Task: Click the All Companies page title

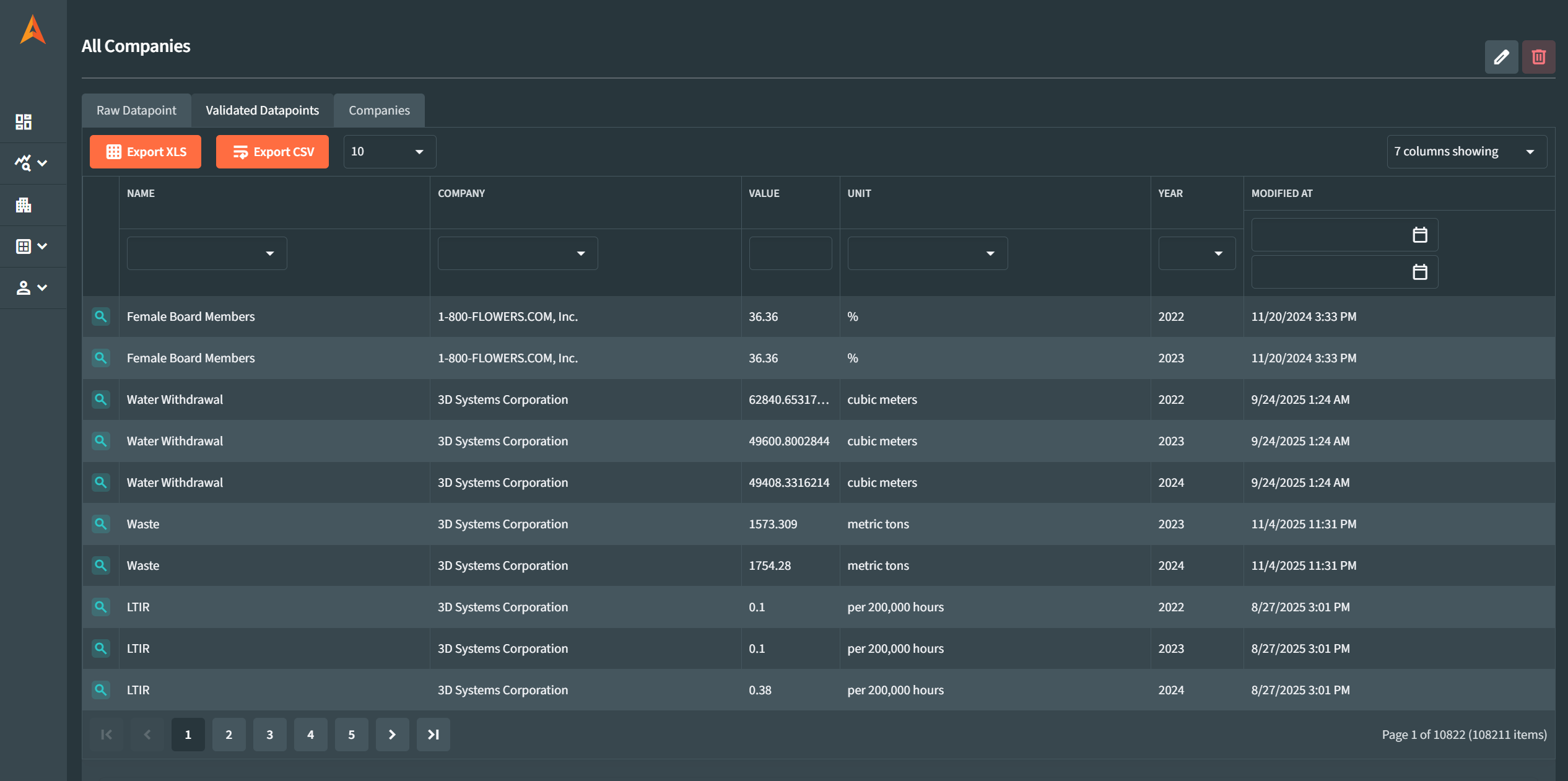Action: point(136,46)
